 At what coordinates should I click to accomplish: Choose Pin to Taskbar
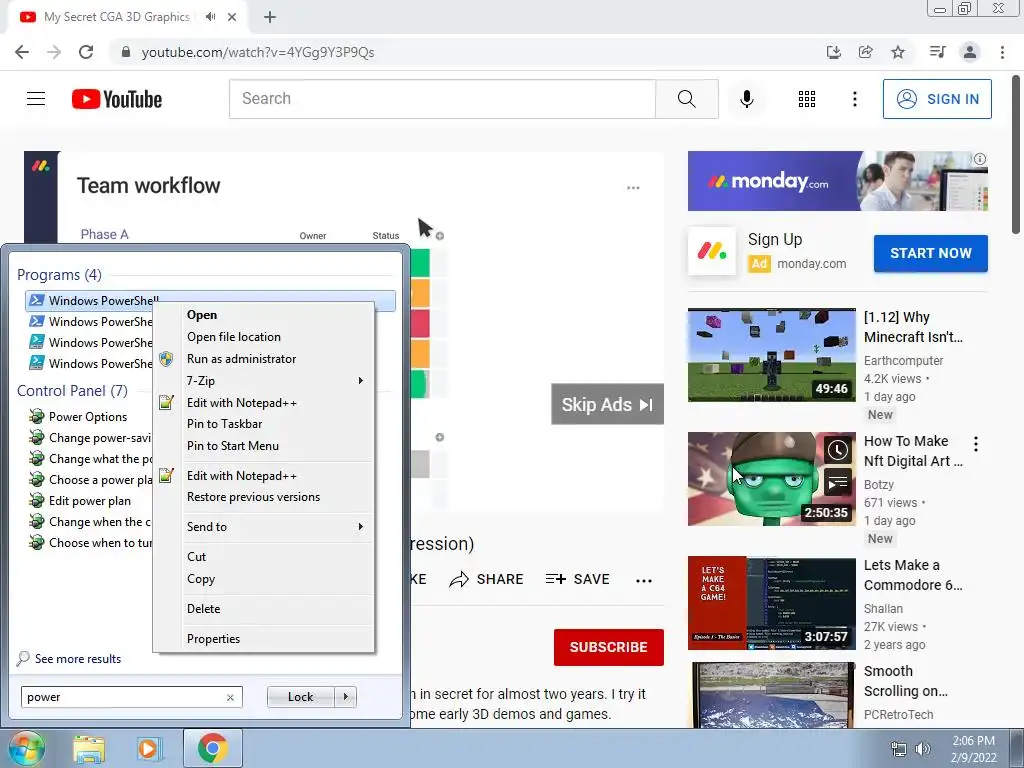266,424
